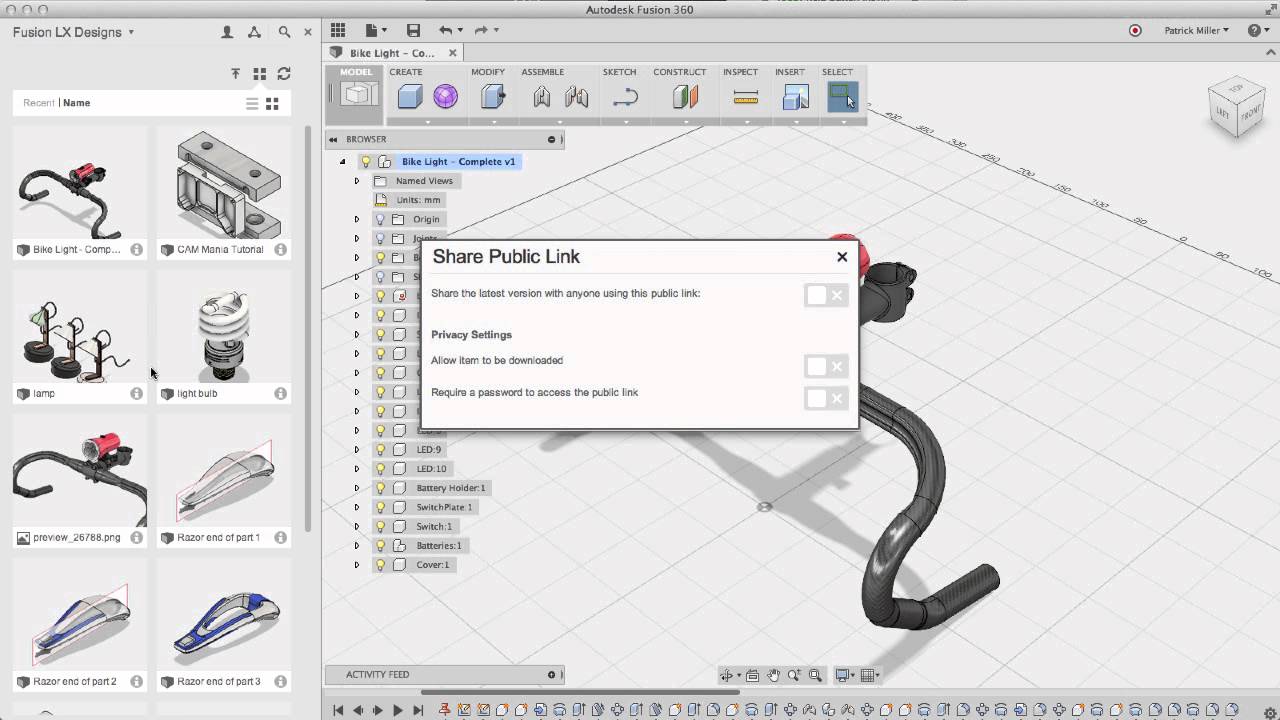The height and width of the screenshot is (720, 1280).
Task: Play the design timeline
Action: [398, 710]
